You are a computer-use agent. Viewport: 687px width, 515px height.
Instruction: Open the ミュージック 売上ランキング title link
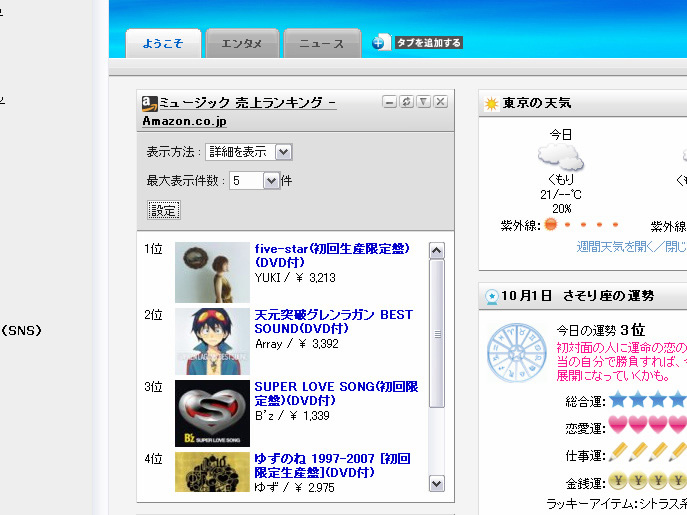click(x=239, y=111)
